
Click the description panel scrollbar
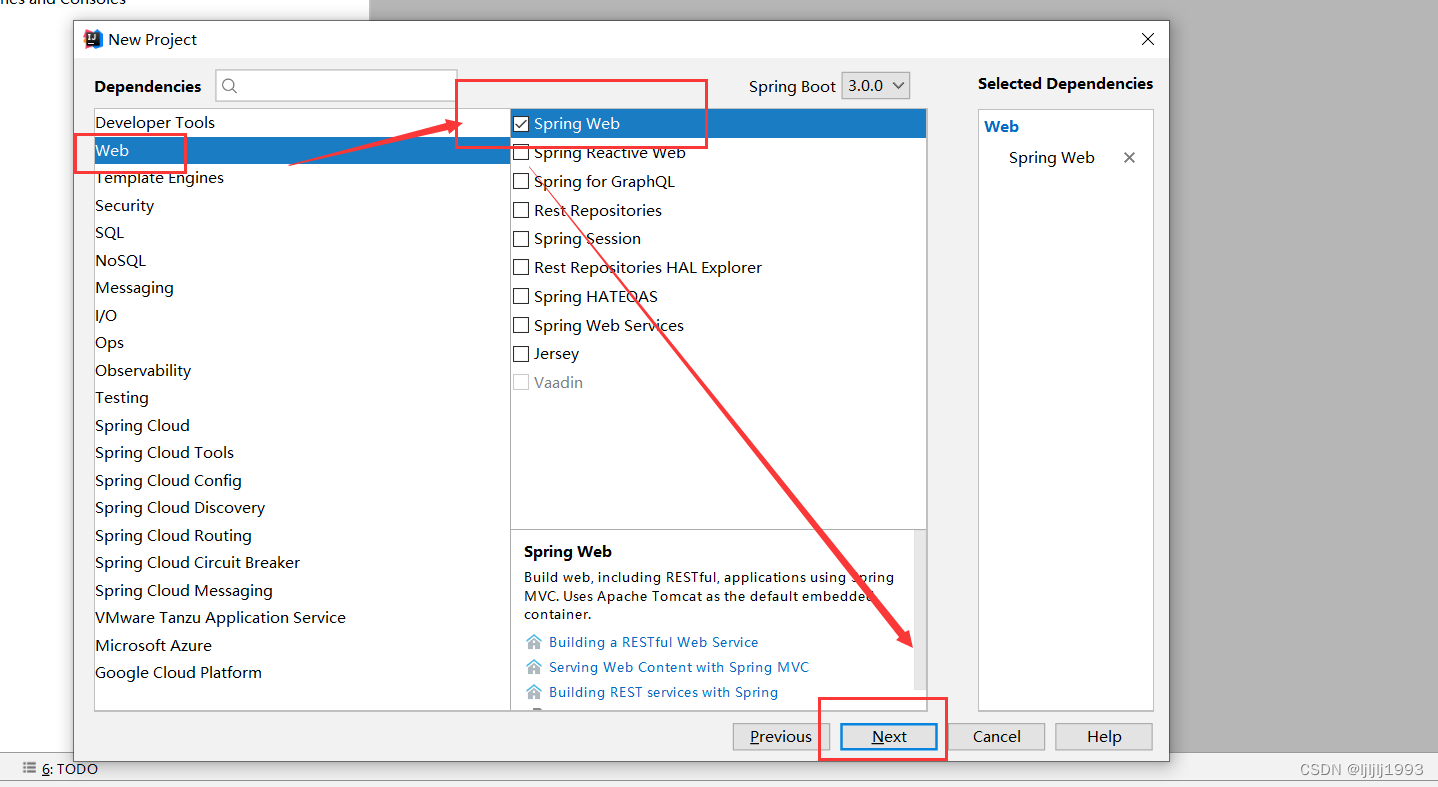920,610
